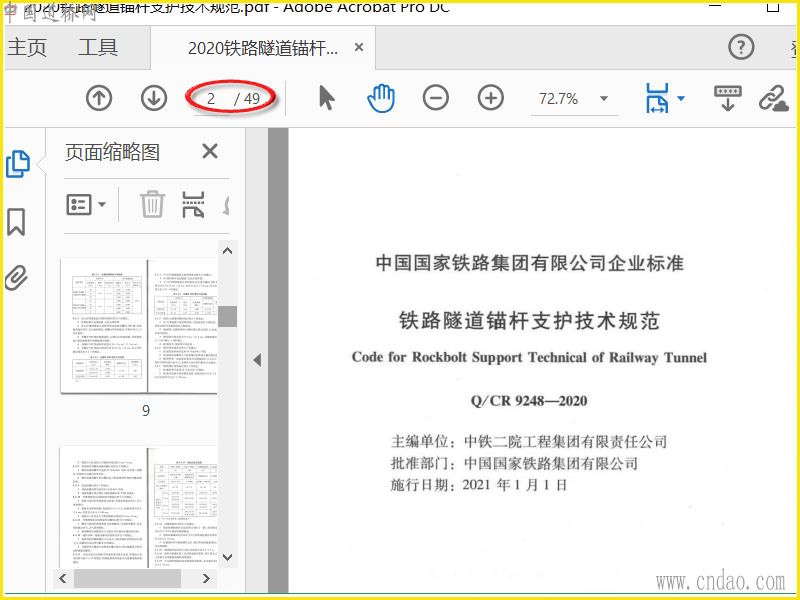Collapse the navigation pane with triangle
Viewport: 800px width, 600px height.
[x=257, y=360]
